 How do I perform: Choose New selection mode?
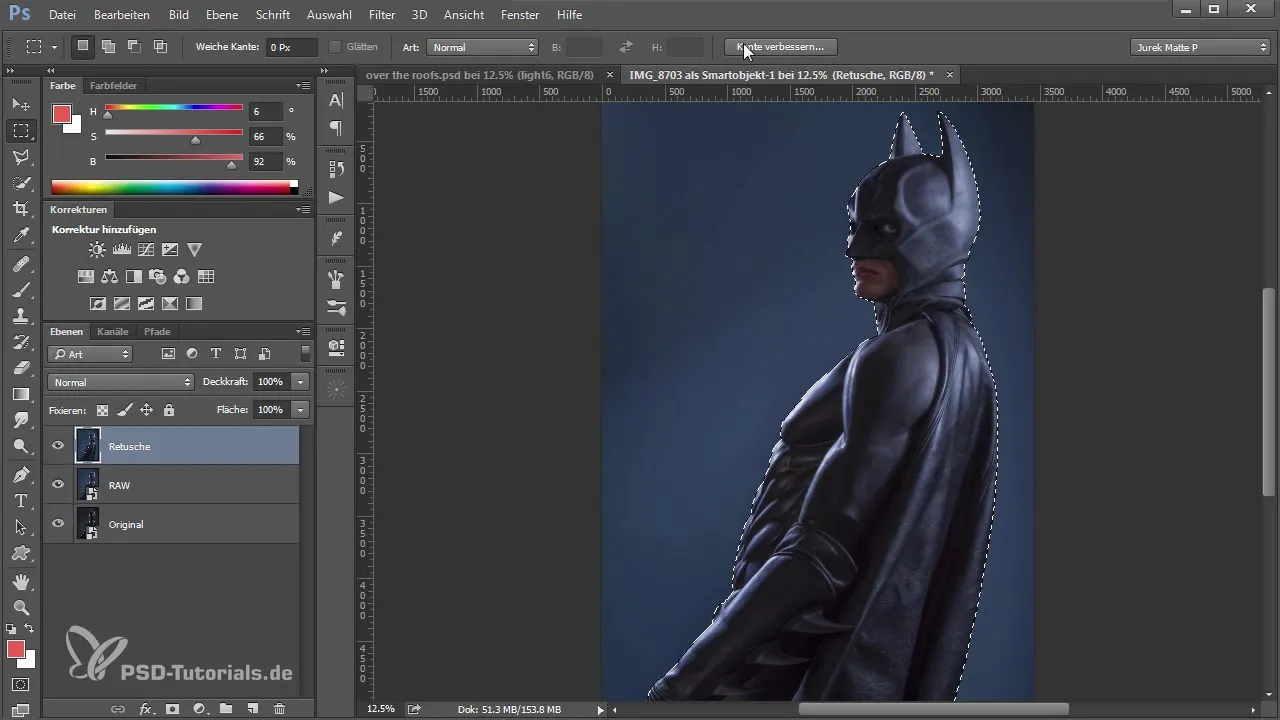point(83,46)
